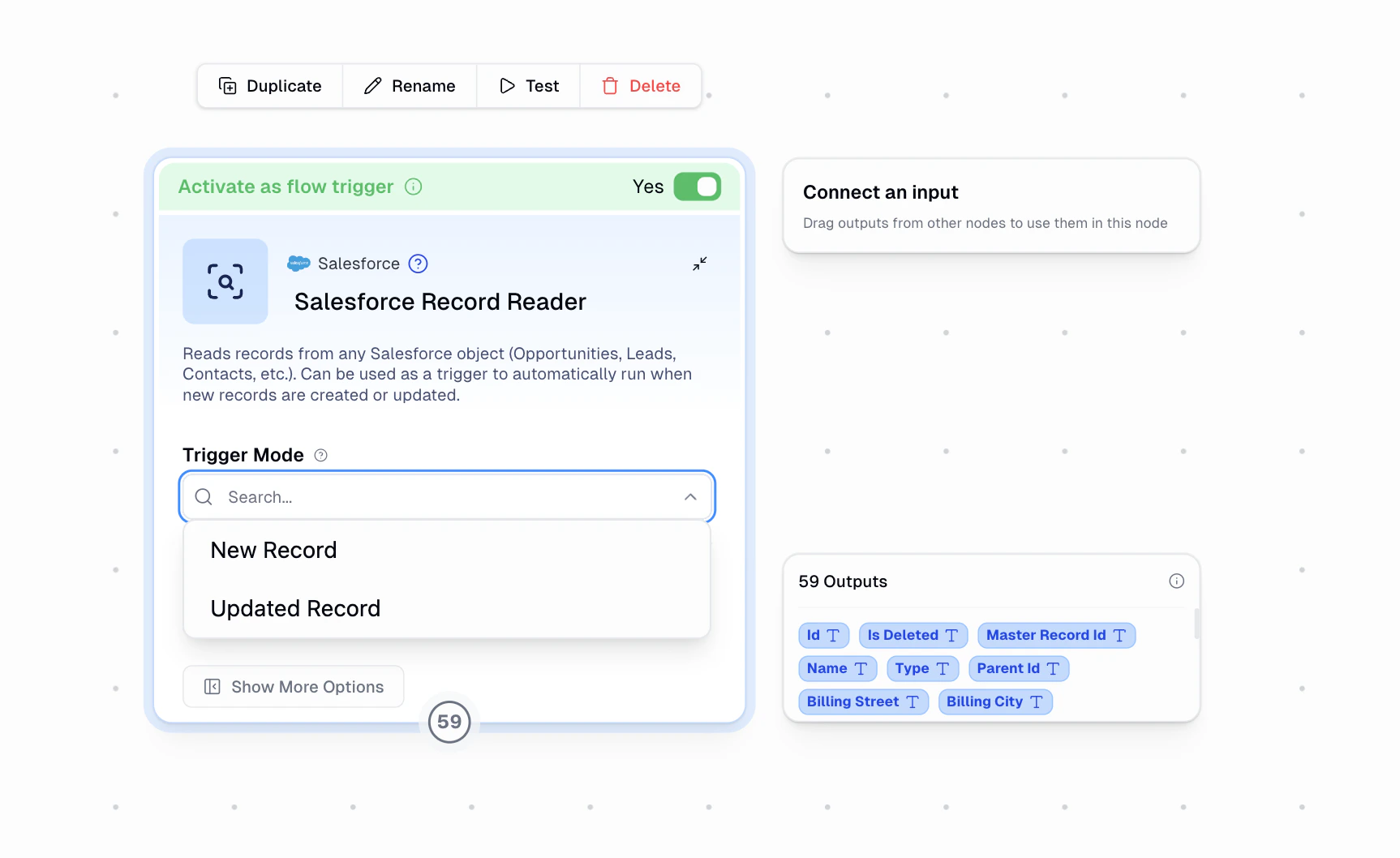Click the info icon on 59 Outputs panel
1400x858 pixels.
click(1177, 581)
